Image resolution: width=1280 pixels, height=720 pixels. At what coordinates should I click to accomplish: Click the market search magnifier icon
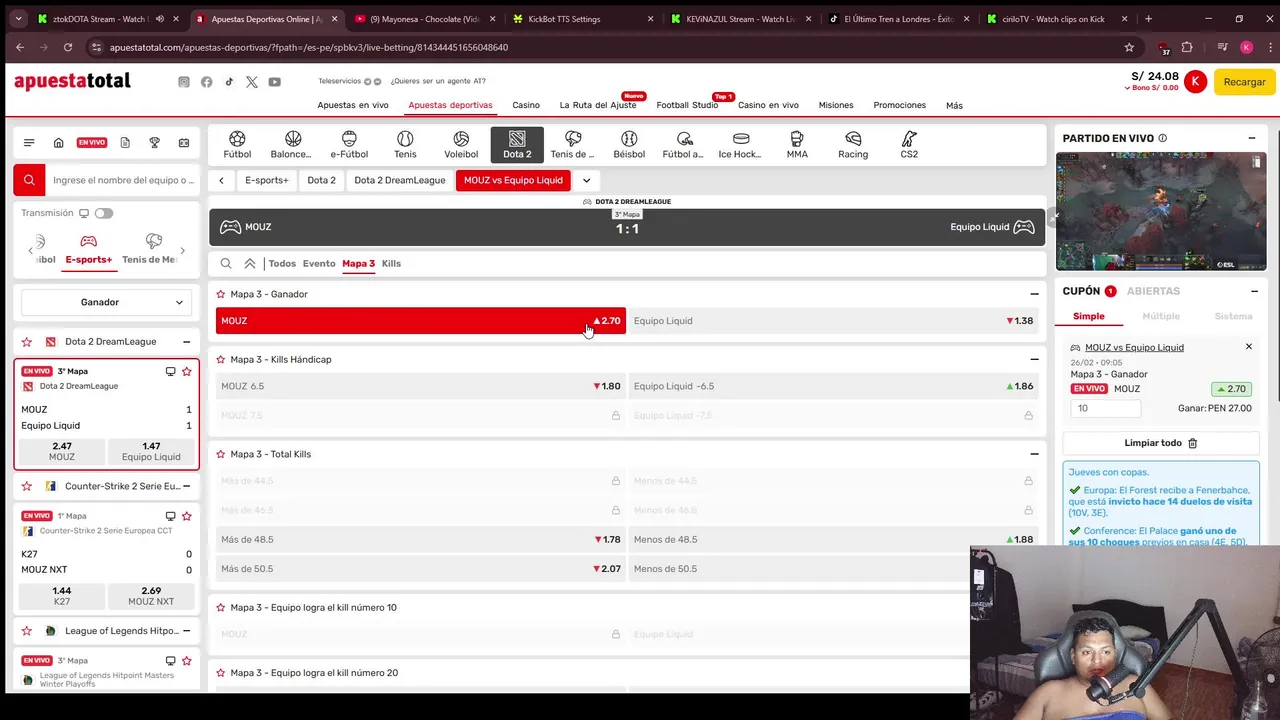pyautogui.click(x=226, y=264)
